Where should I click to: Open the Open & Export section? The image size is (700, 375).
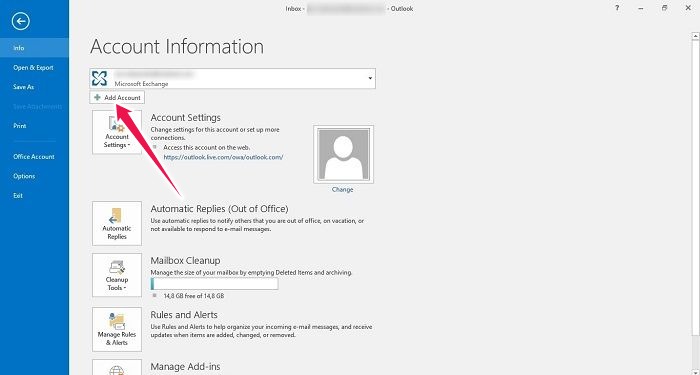(34, 67)
